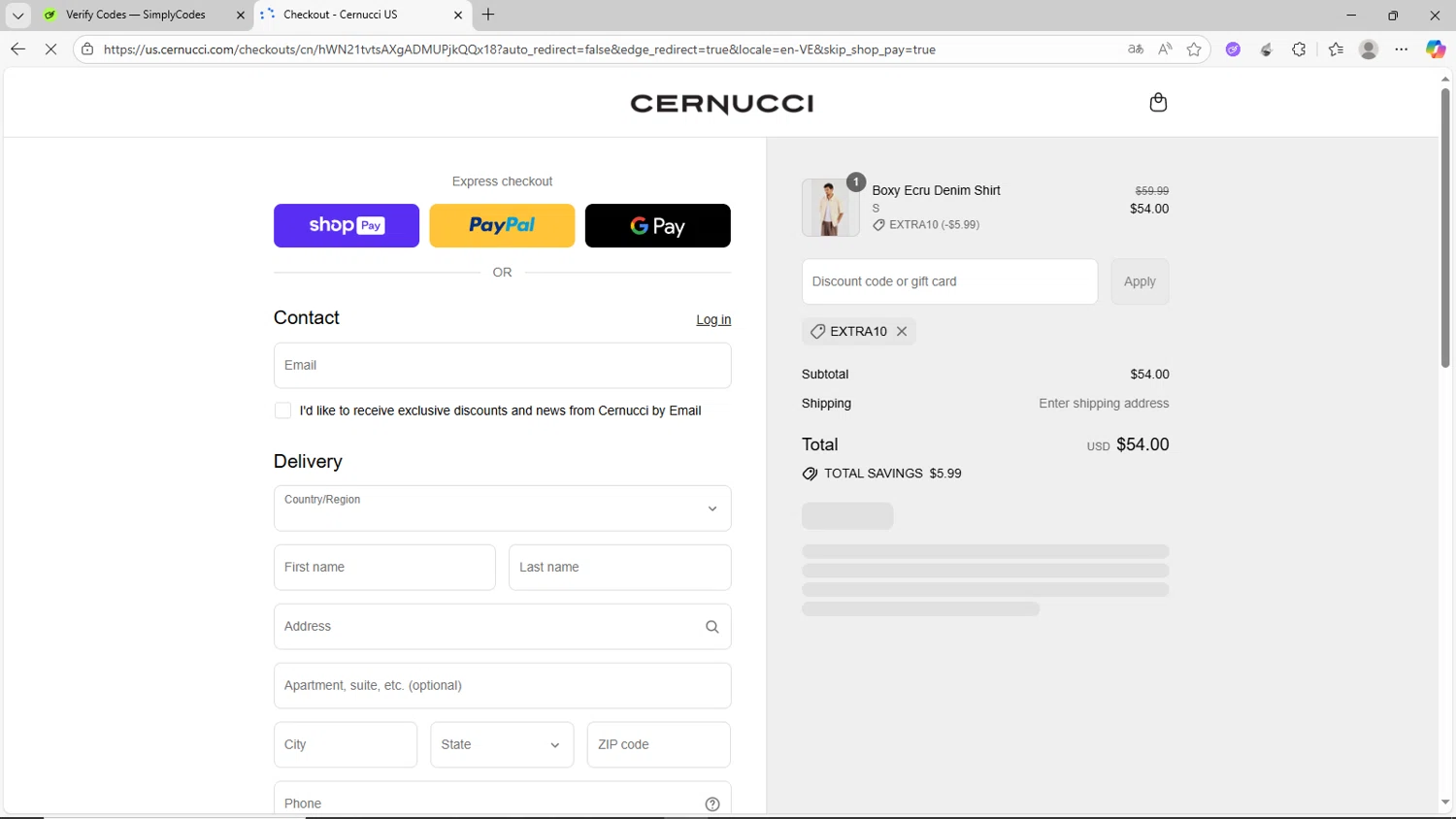Screen dimensions: 1456x819
Task: Pay with Shop Pay button
Action: pyautogui.click(x=347, y=225)
